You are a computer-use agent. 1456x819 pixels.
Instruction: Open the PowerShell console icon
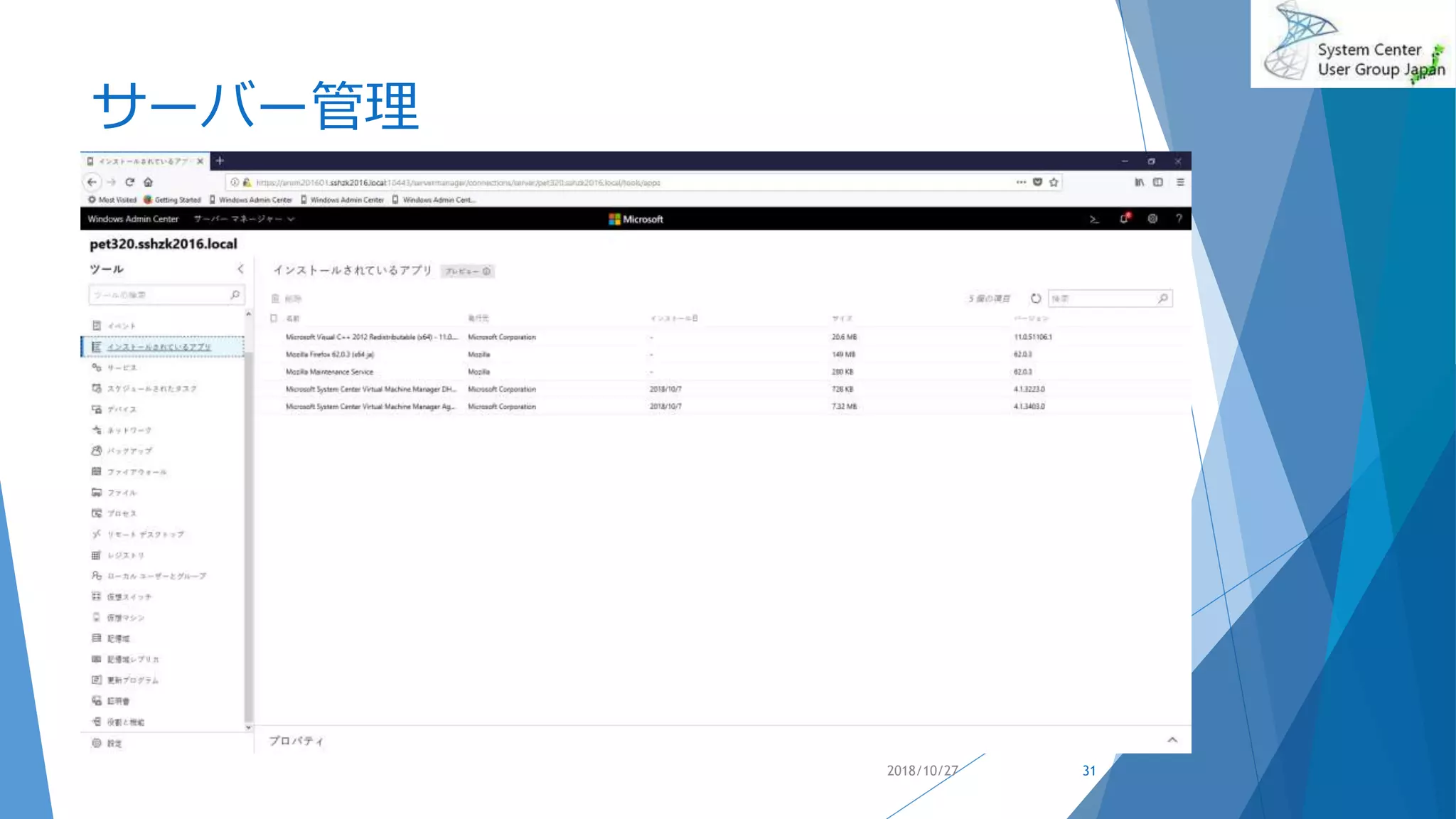(1094, 219)
